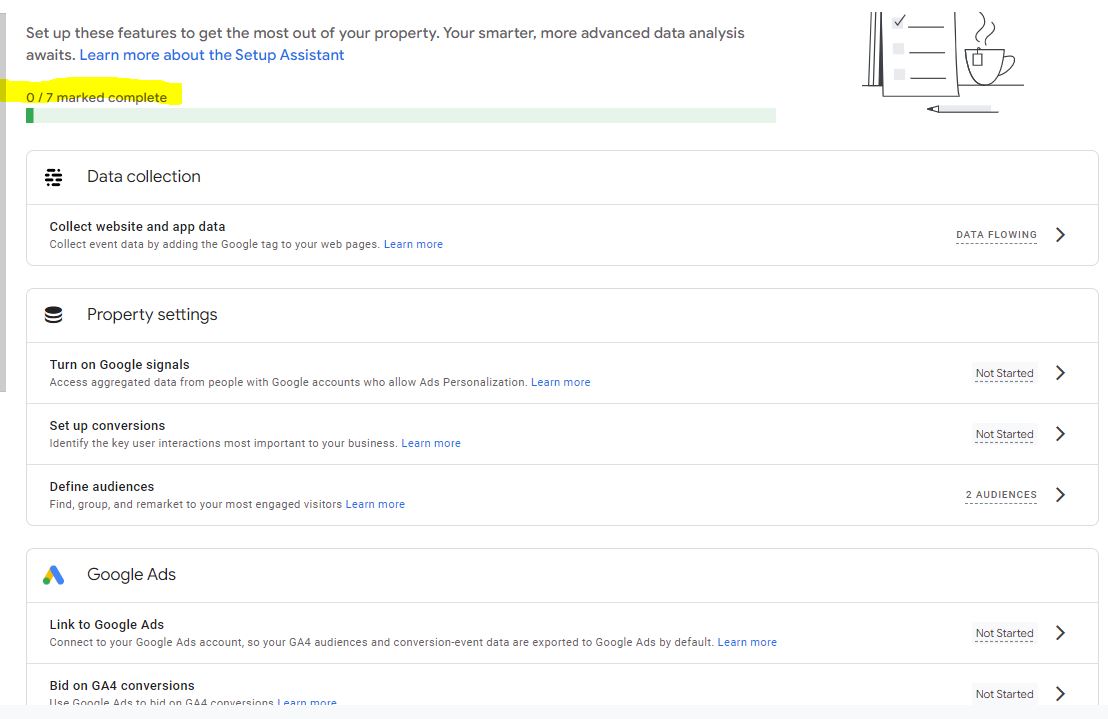1108x719 pixels.
Task: Expand Set up conversions chevron
Action: [x=1060, y=434]
